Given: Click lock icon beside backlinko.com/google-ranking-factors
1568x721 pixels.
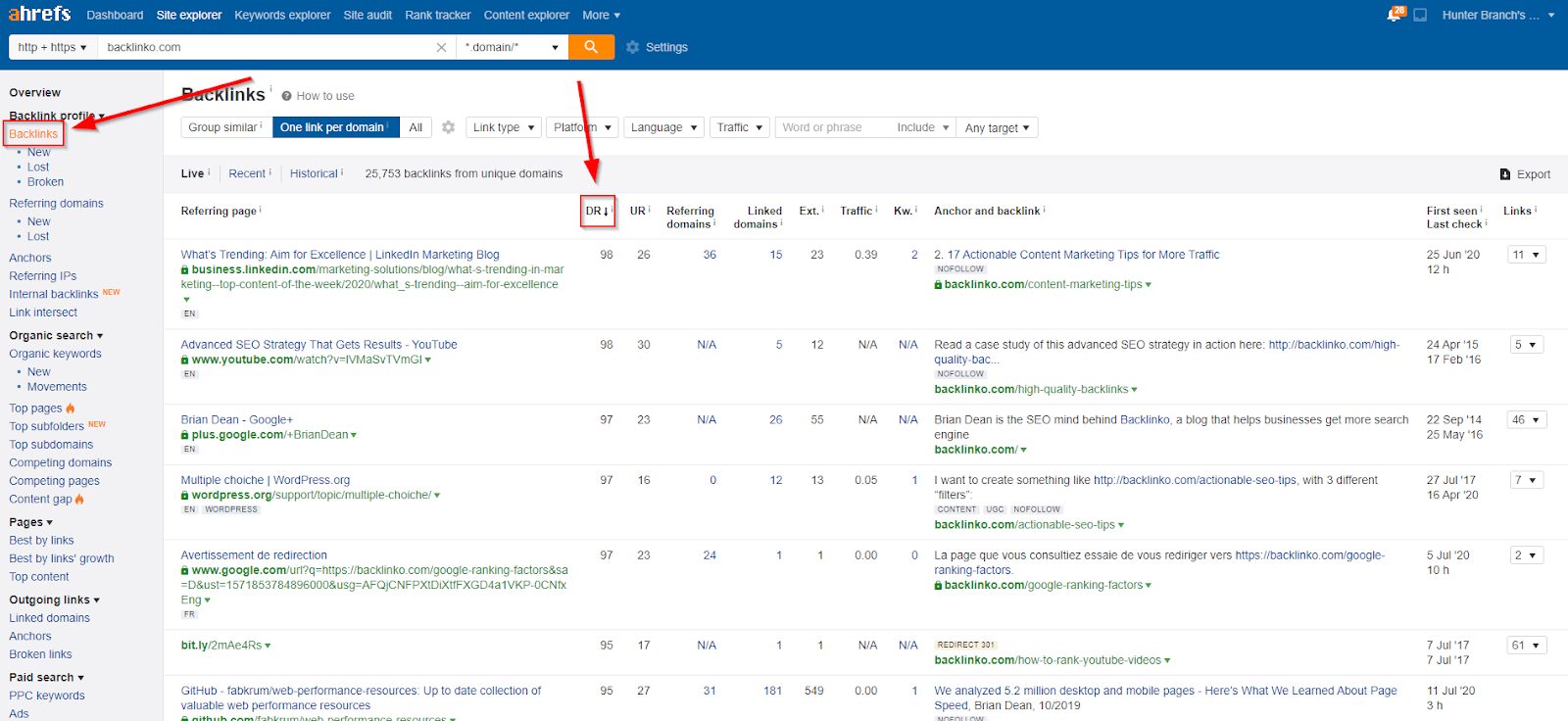Looking at the screenshot, I should [x=938, y=586].
